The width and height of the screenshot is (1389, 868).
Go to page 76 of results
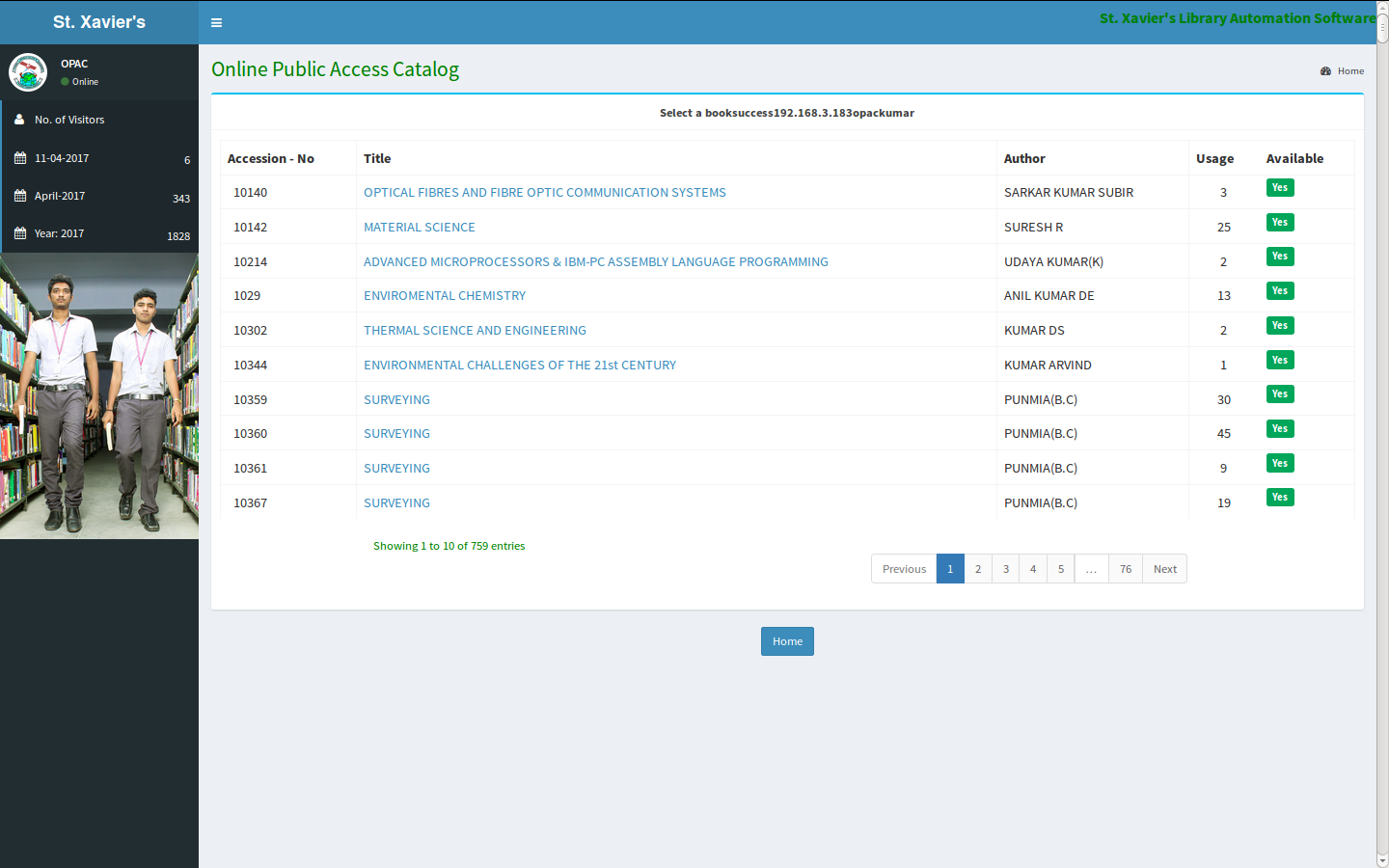point(1125,568)
